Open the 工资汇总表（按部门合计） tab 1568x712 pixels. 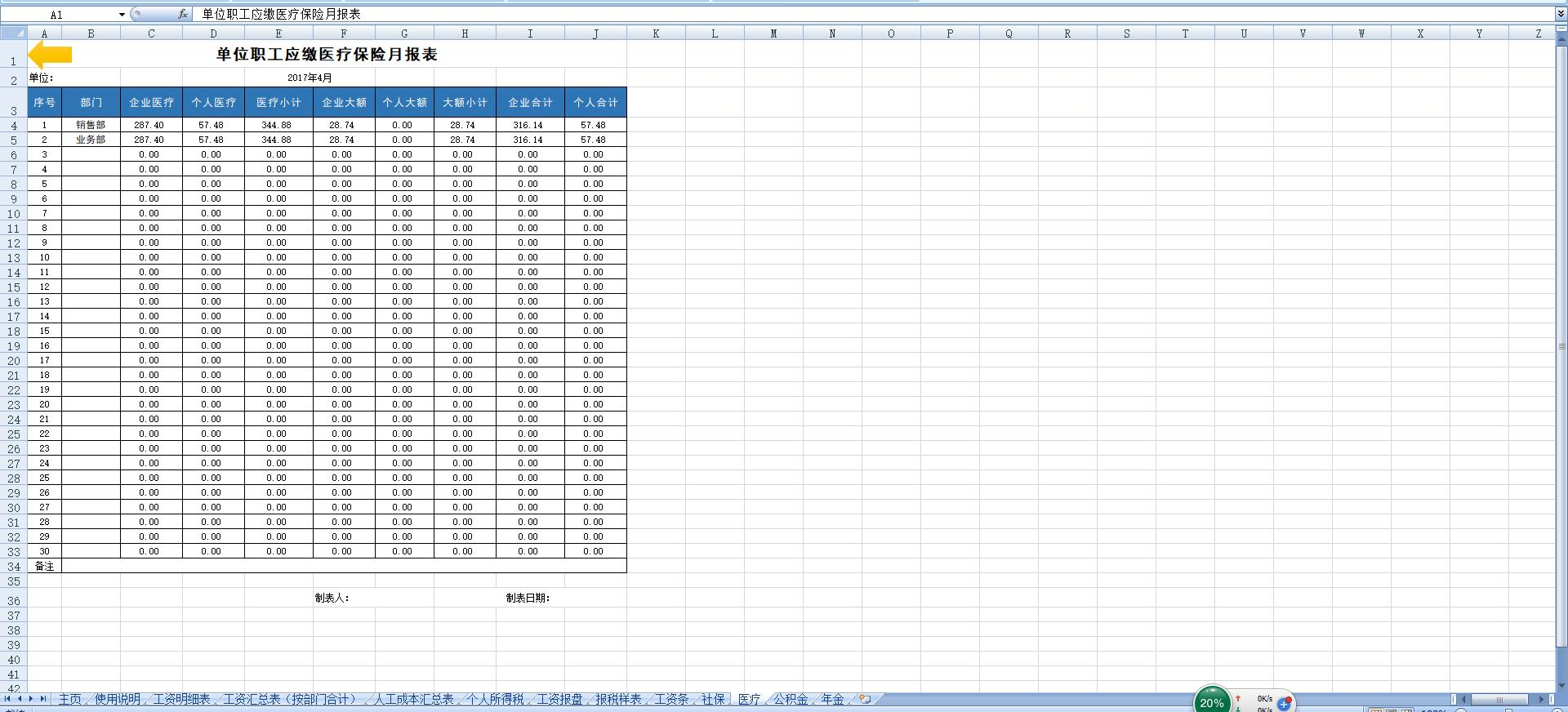tap(291, 699)
